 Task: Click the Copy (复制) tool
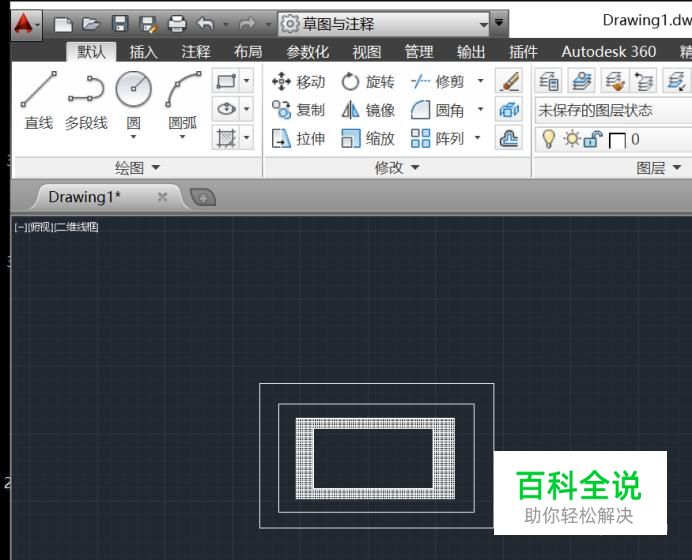coord(299,110)
